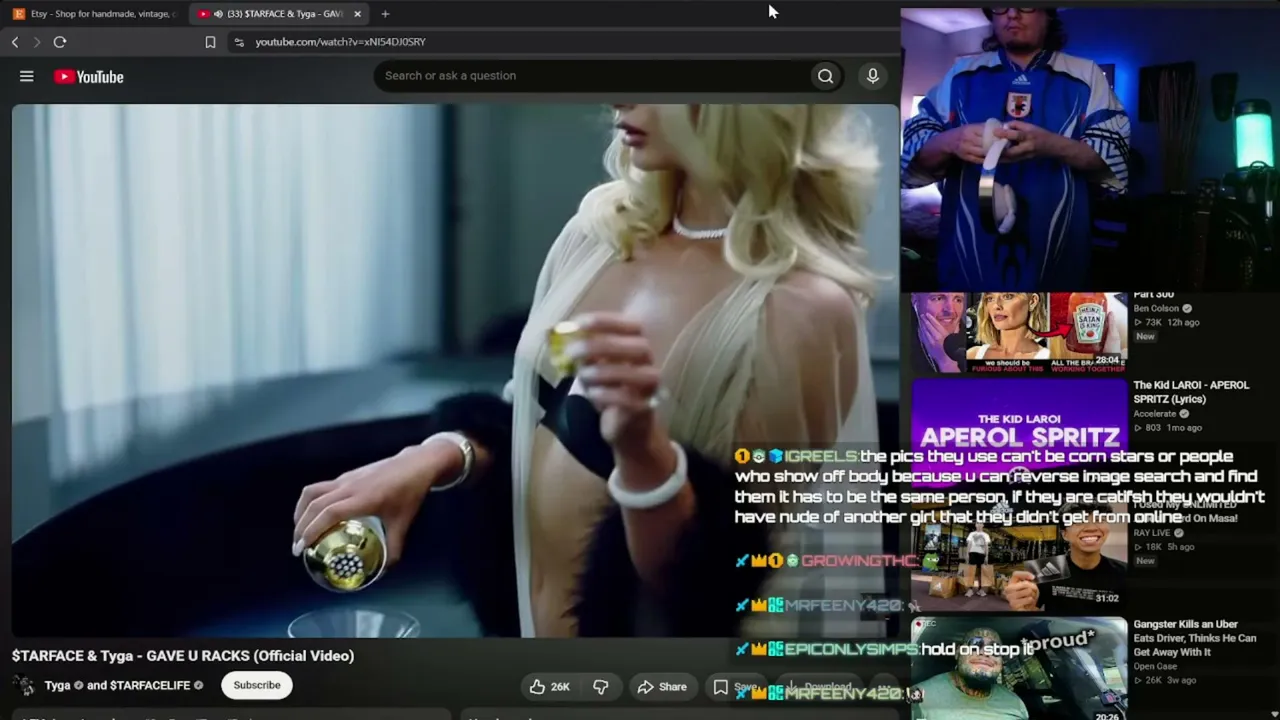Click the magnifier search button
Screen dimensions: 1280x720
point(825,76)
